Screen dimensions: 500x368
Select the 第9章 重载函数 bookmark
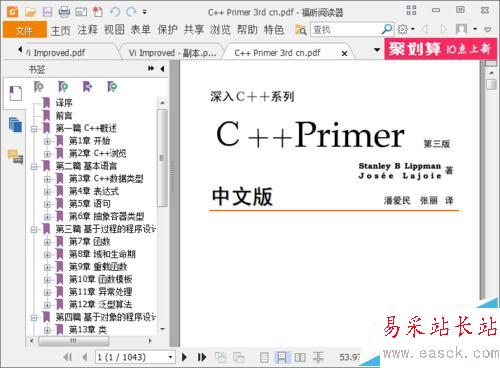[x=98, y=267]
